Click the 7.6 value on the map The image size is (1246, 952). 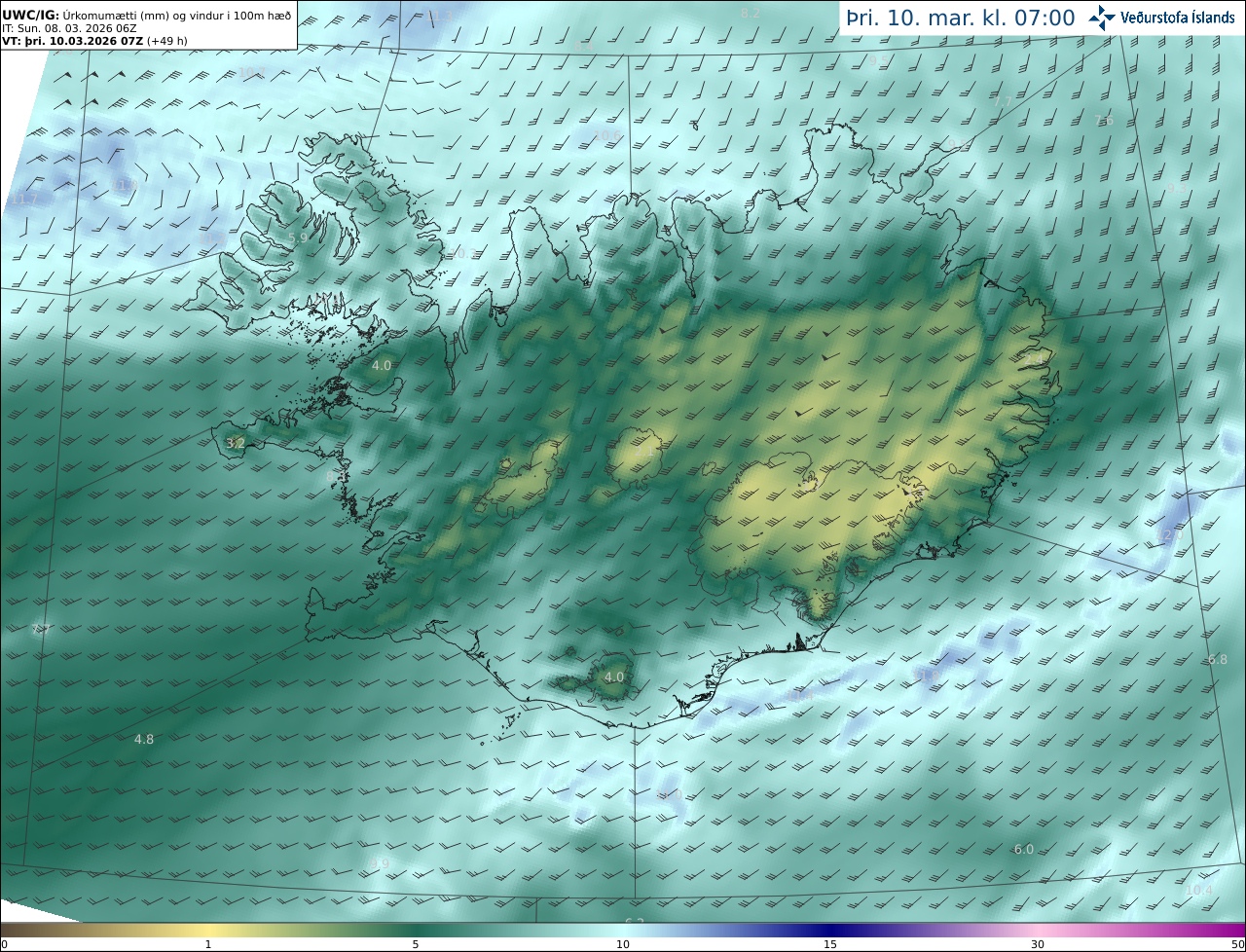pos(1104,120)
